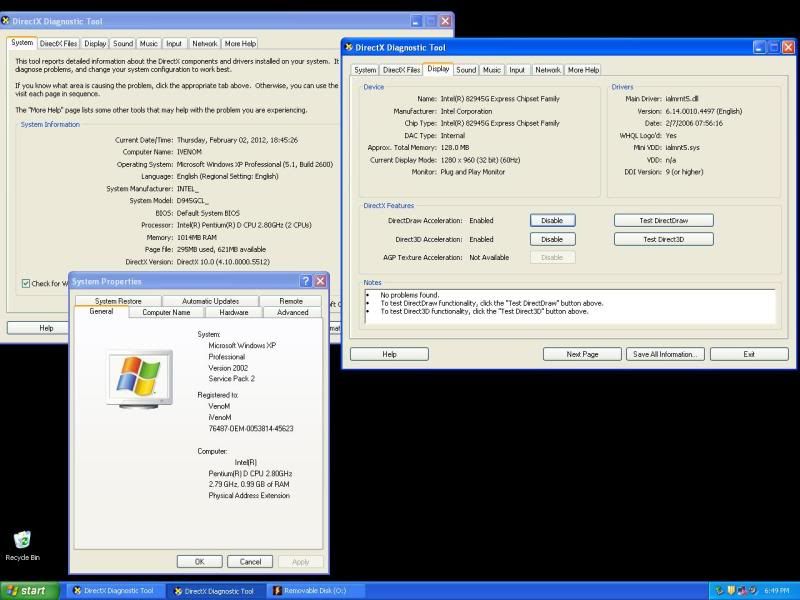Open the Computer Name tab
800x600 pixels.
coord(166,312)
